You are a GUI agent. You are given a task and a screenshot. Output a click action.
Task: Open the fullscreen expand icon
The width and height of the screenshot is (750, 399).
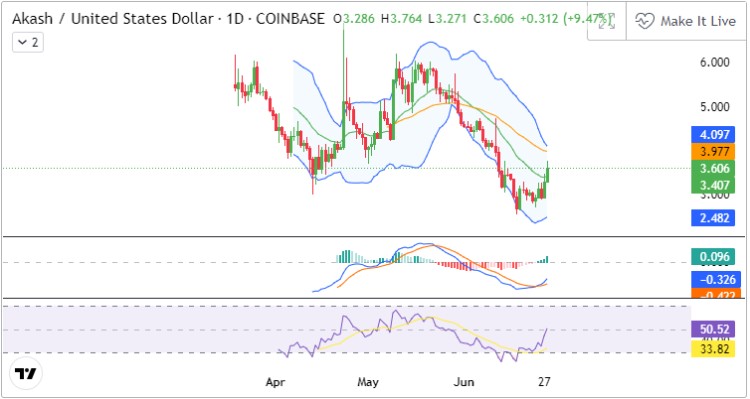607,21
